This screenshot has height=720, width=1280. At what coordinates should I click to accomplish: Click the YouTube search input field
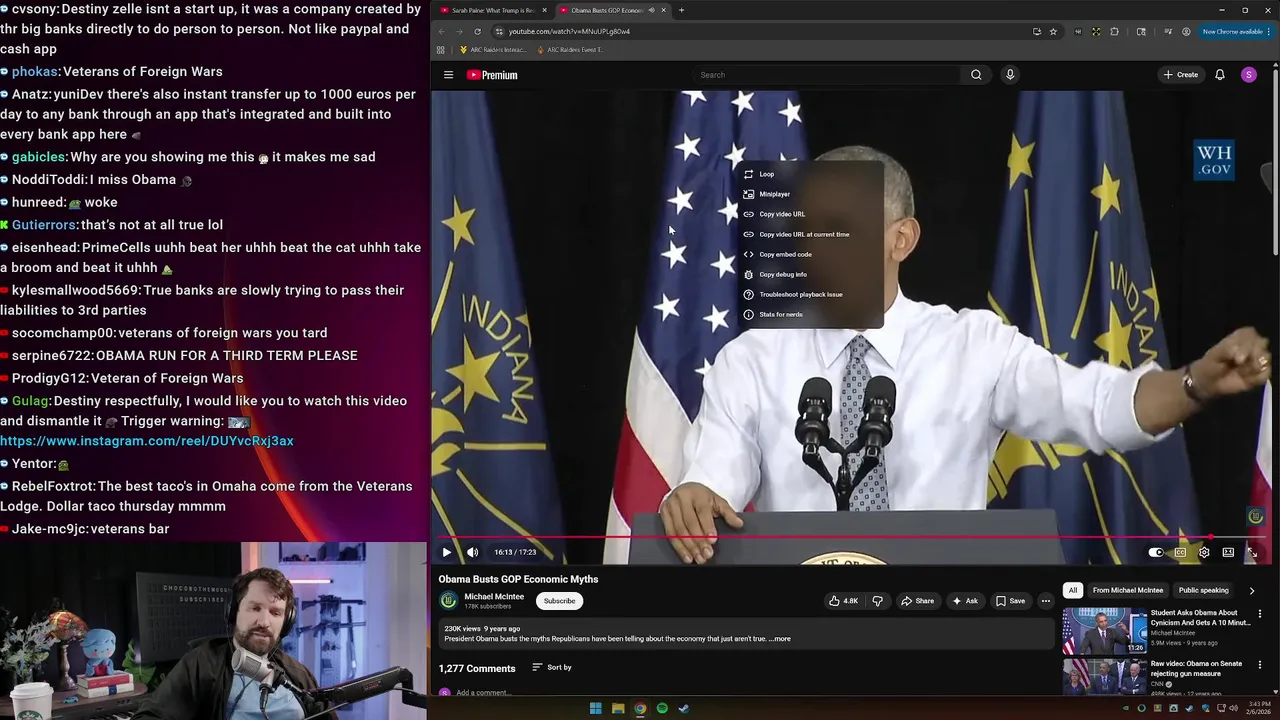826,75
